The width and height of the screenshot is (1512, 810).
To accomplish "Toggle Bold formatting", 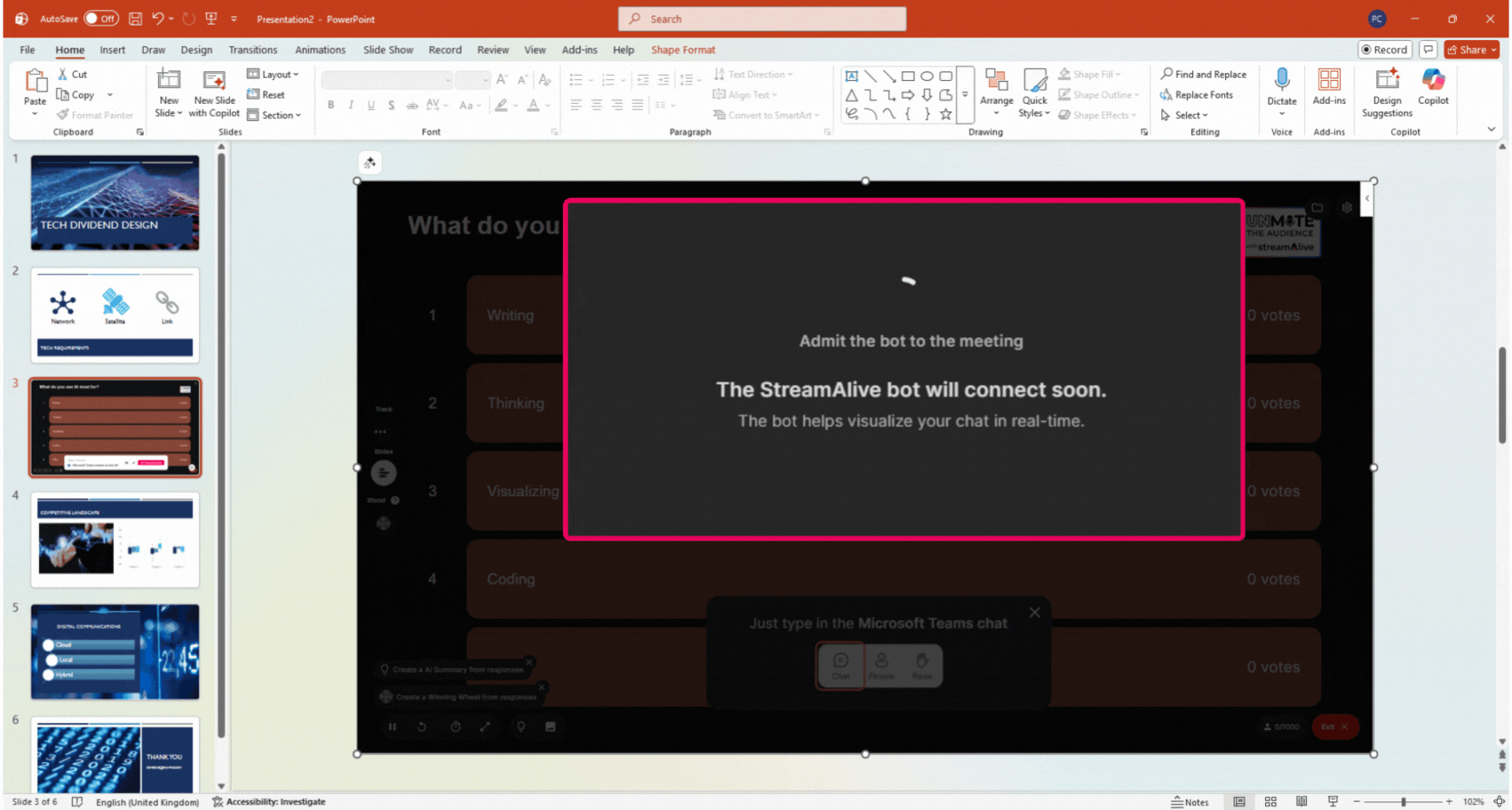I will [331, 105].
